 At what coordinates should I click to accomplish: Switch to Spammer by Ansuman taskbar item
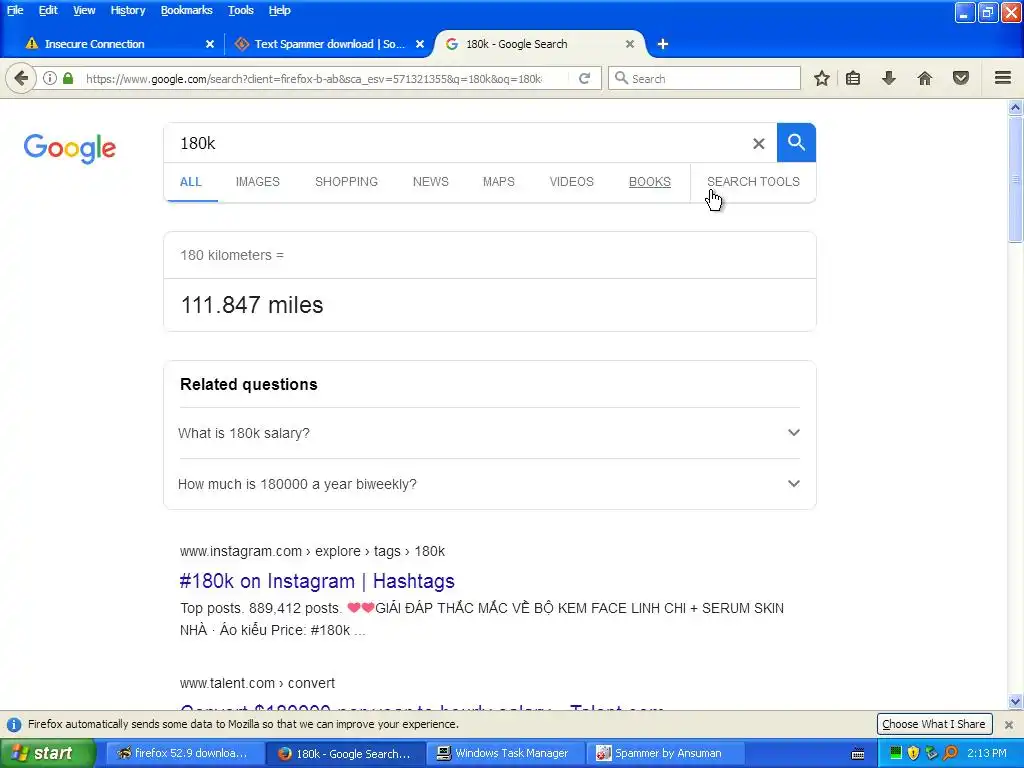[x=667, y=754]
